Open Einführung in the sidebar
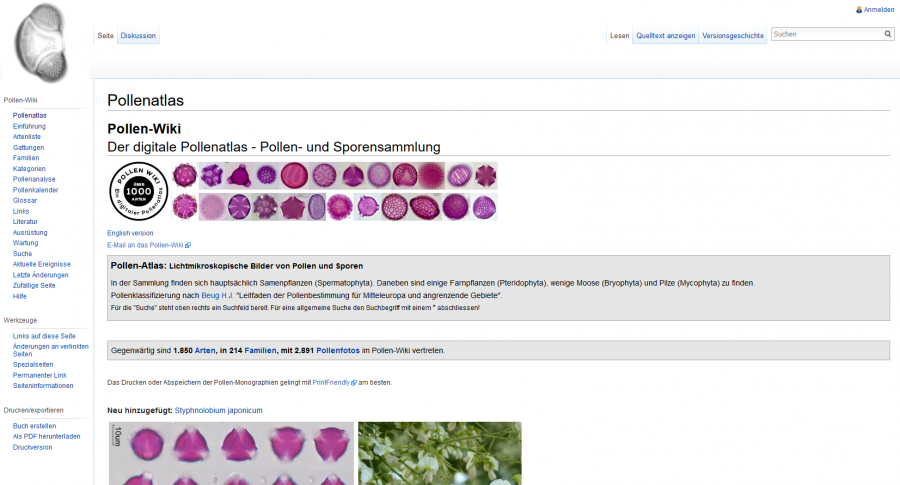The height and width of the screenshot is (485, 900). tap(29, 126)
